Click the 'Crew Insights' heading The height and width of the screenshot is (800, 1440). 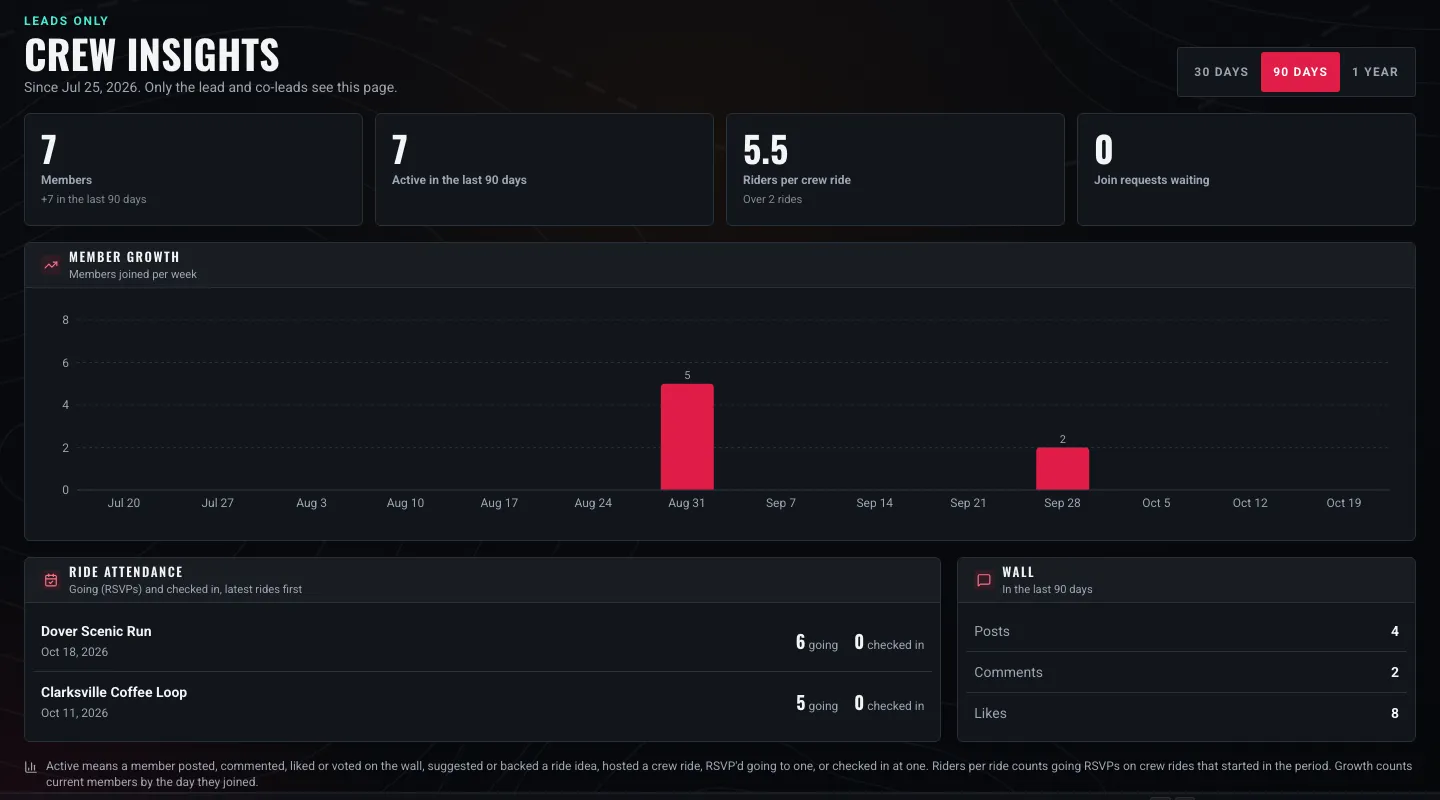(x=152, y=55)
